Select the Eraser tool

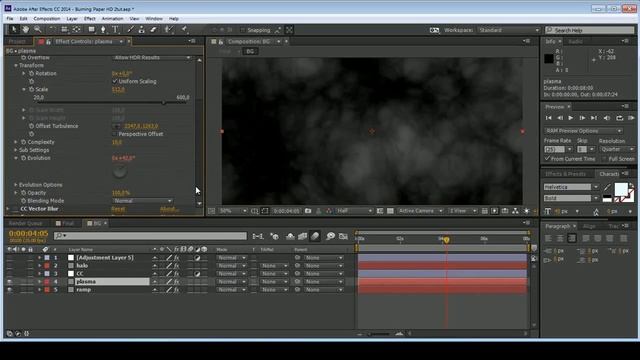click(x=153, y=29)
